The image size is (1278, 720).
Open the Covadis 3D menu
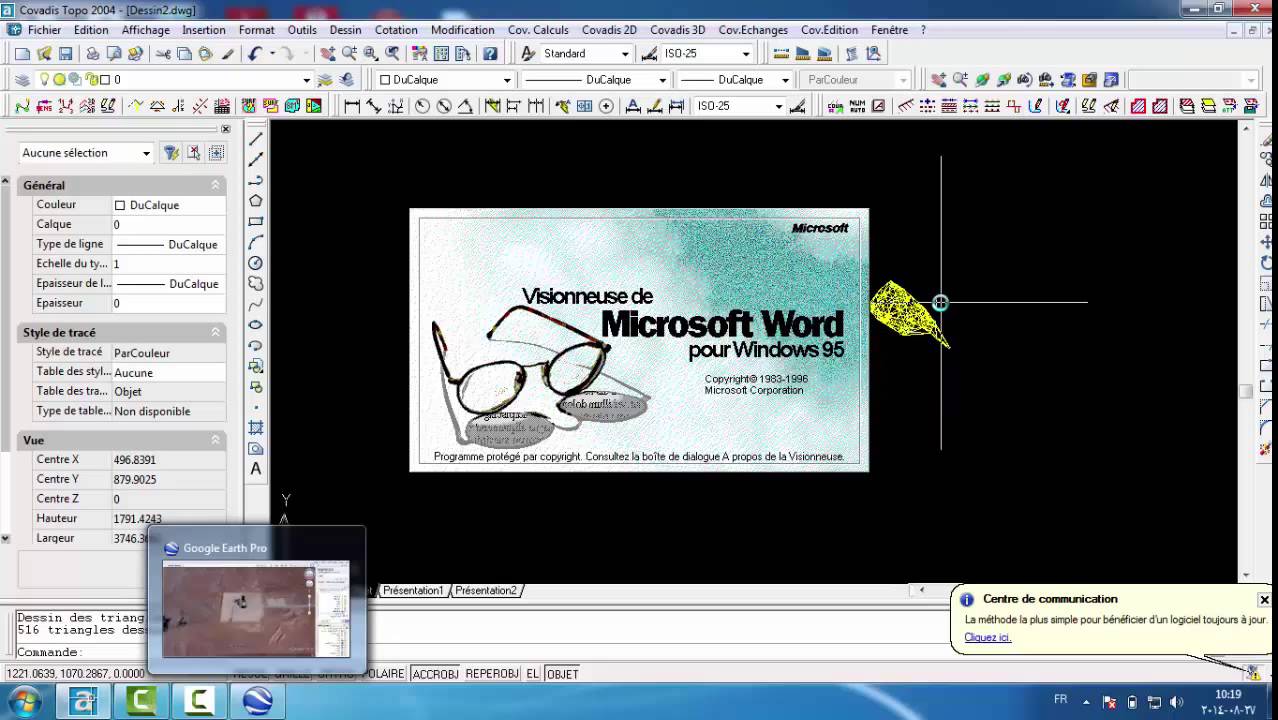click(677, 30)
